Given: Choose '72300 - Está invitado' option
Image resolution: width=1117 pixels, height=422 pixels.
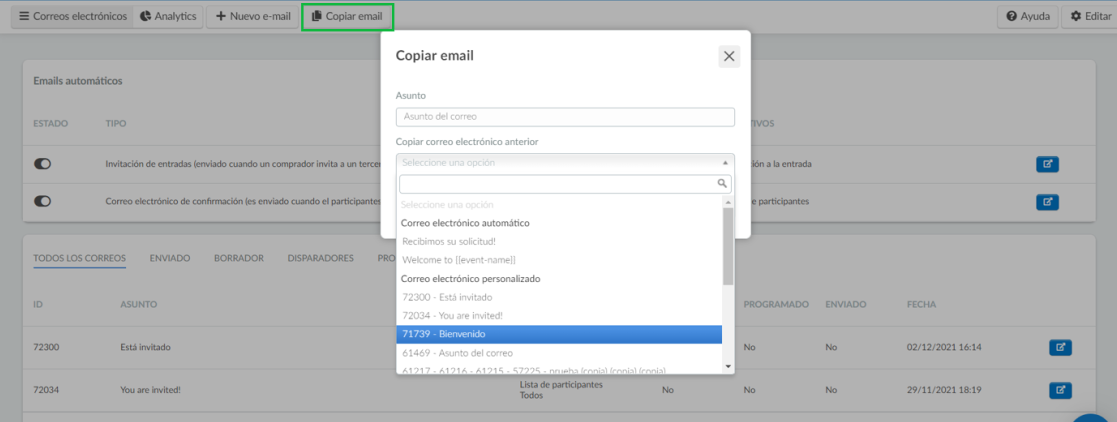Looking at the screenshot, I should (x=559, y=297).
